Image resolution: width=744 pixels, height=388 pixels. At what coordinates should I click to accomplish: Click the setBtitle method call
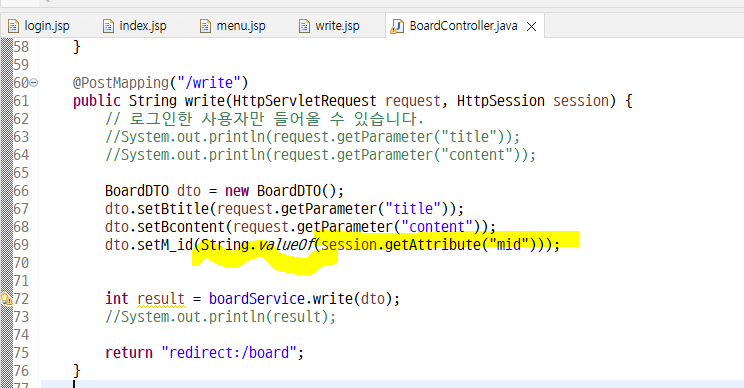(173, 209)
